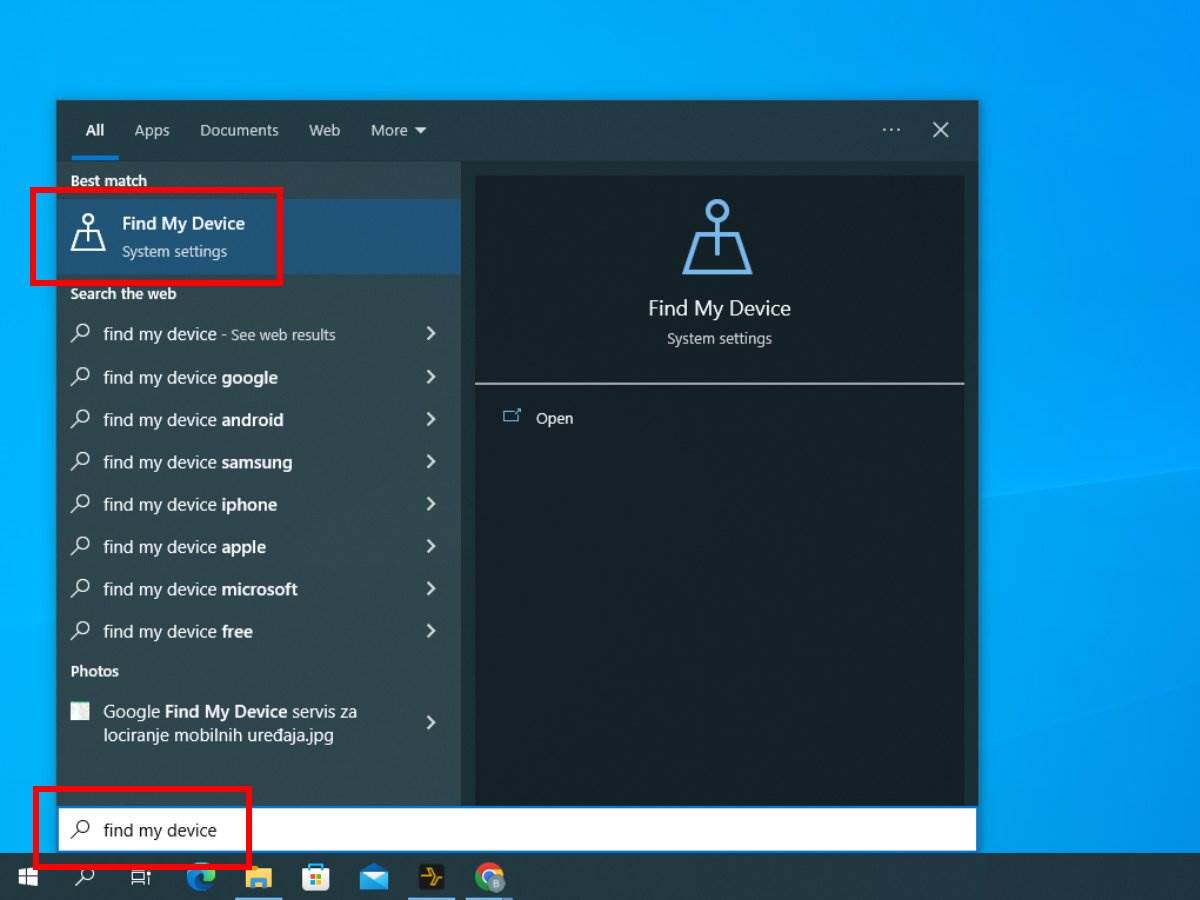The height and width of the screenshot is (900, 1200).
Task: Expand 'find my device google' suggestion arrow
Action: click(431, 377)
